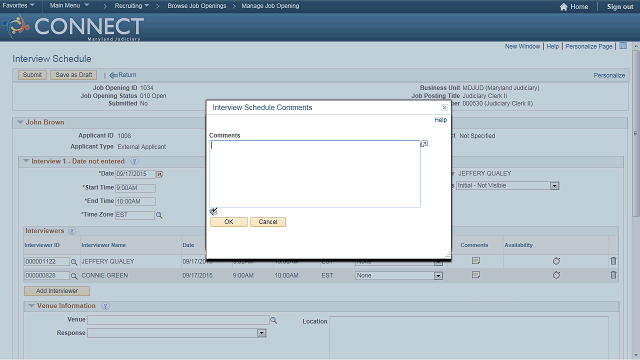Collapse the Interview 1 section
The height and width of the screenshot is (360, 640).
pos(26,161)
